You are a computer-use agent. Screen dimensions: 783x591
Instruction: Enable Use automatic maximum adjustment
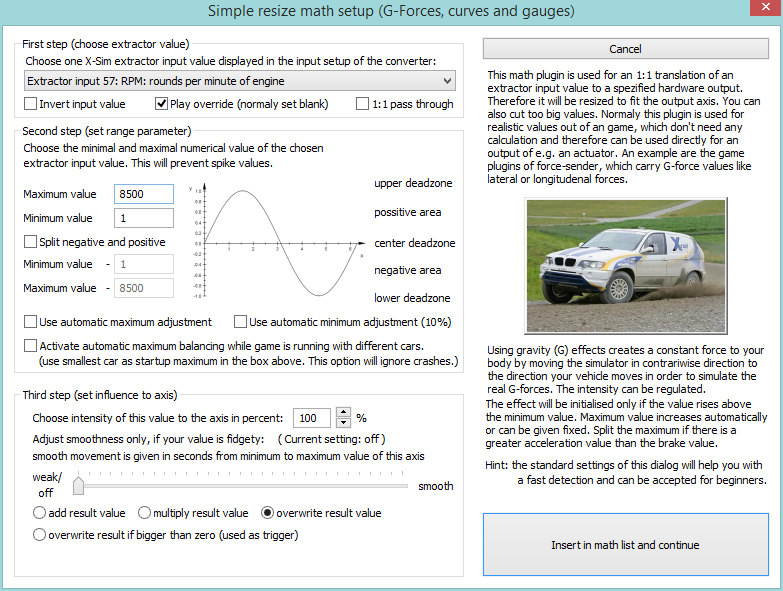(x=30, y=322)
